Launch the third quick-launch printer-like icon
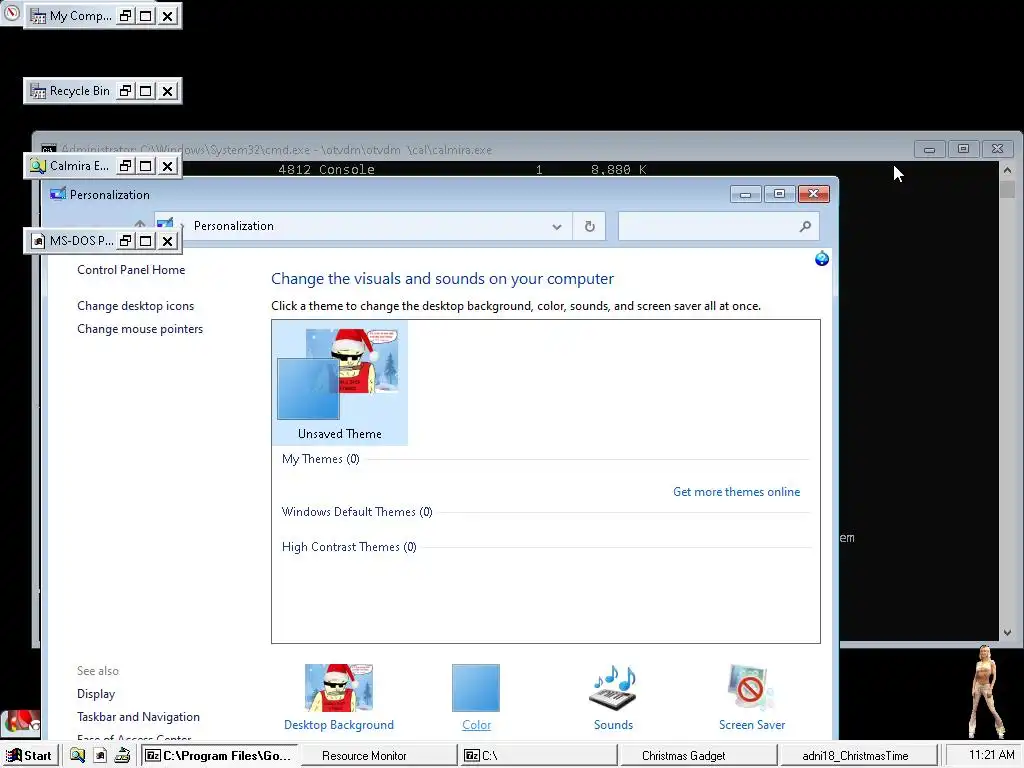1024x768 pixels. pos(122,756)
